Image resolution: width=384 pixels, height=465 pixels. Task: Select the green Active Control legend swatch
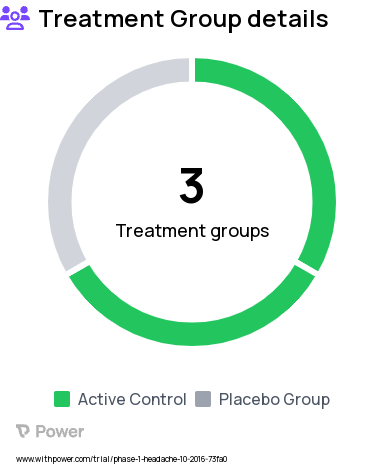click(62, 399)
